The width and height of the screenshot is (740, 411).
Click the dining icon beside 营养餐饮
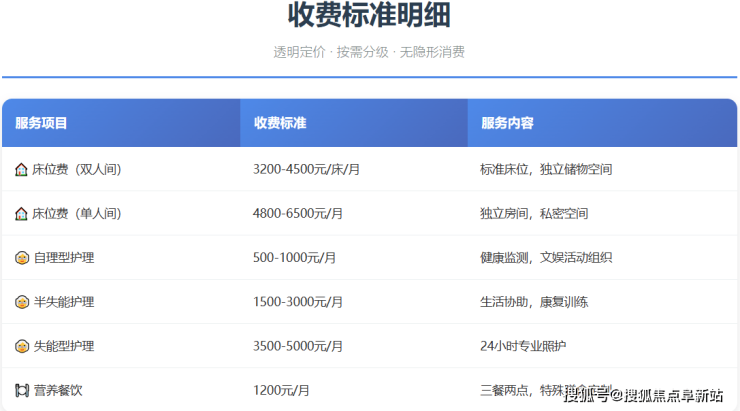coord(21,390)
